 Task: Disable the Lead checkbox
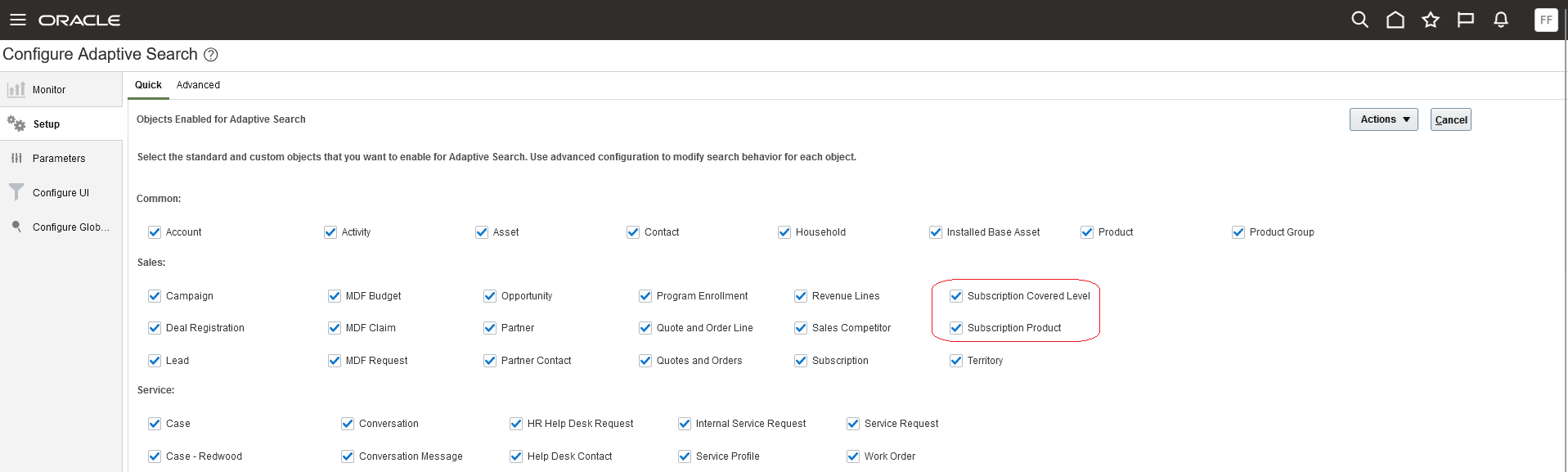pos(155,361)
